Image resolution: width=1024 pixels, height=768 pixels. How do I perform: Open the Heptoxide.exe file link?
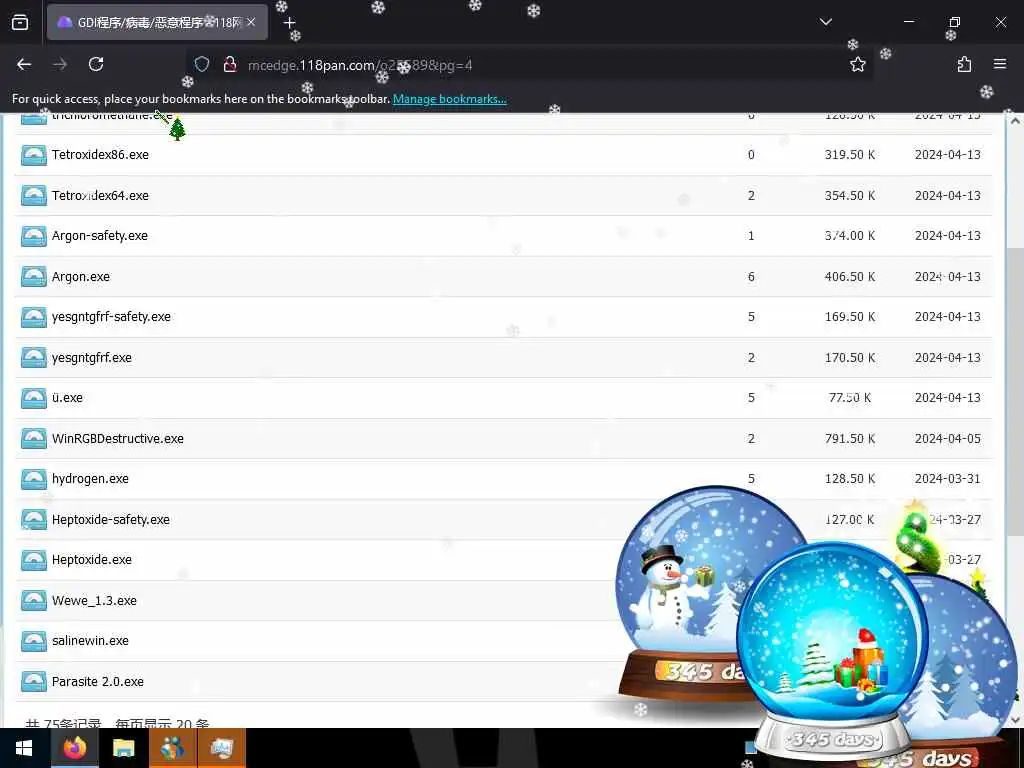click(x=91, y=560)
